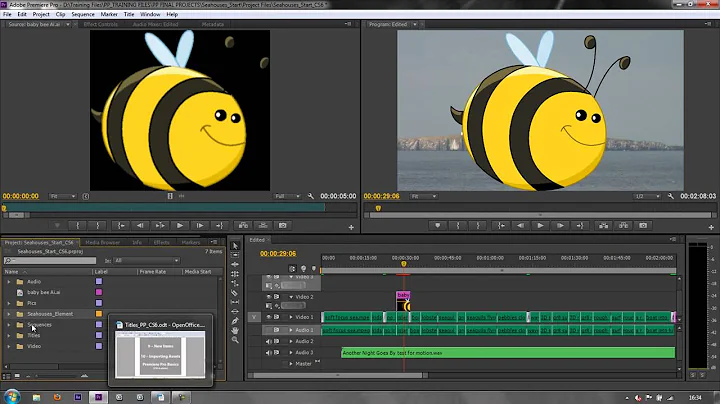Select the Slip tool
This screenshot has width=720, height=404.
pos(235,302)
